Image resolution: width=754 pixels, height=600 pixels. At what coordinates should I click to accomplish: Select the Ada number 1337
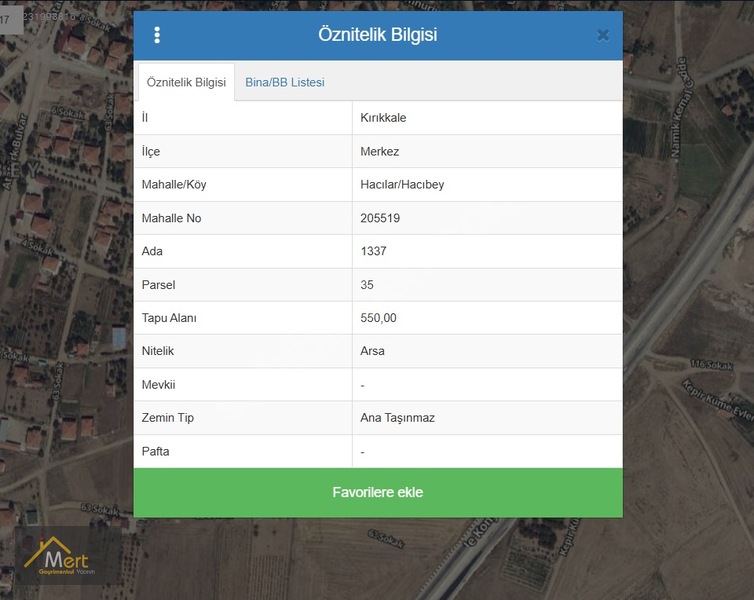(373, 251)
